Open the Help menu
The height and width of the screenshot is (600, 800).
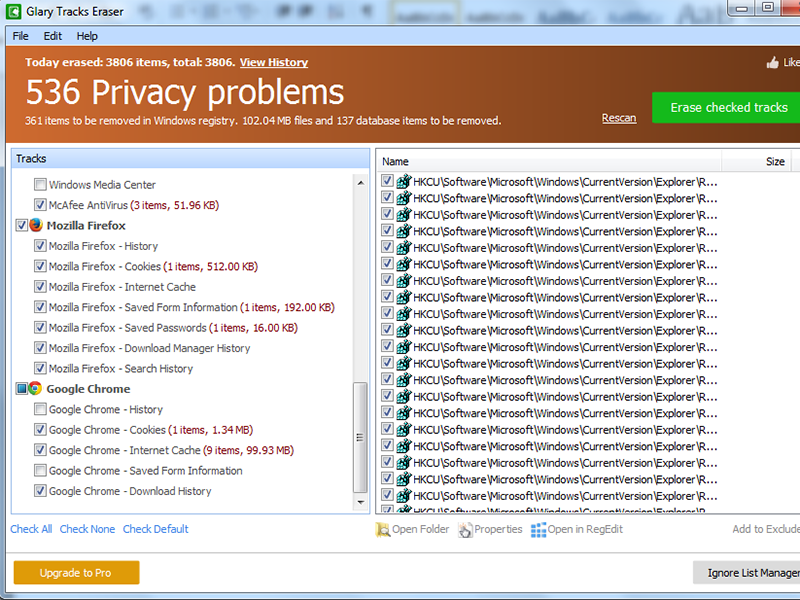(x=87, y=36)
